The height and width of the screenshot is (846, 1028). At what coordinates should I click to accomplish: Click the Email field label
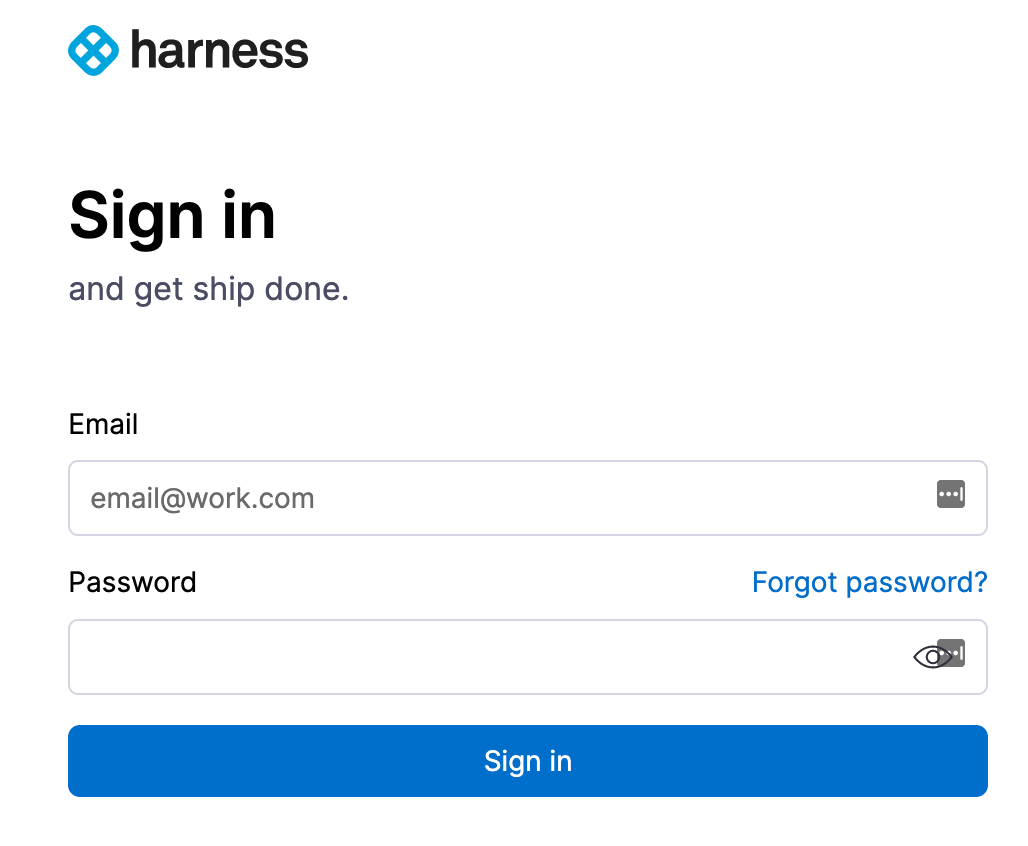point(104,424)
